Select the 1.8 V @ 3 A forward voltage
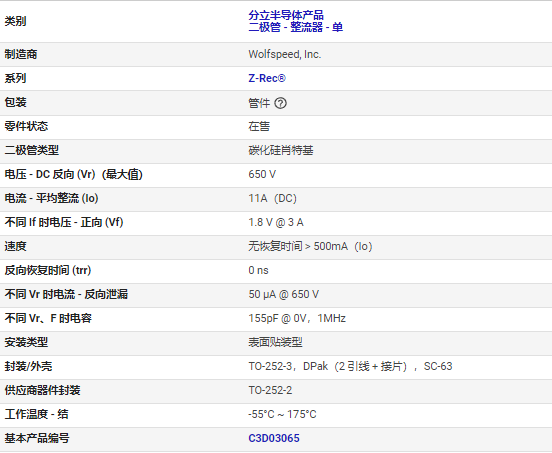552x453 pixels. coord(276,222)
